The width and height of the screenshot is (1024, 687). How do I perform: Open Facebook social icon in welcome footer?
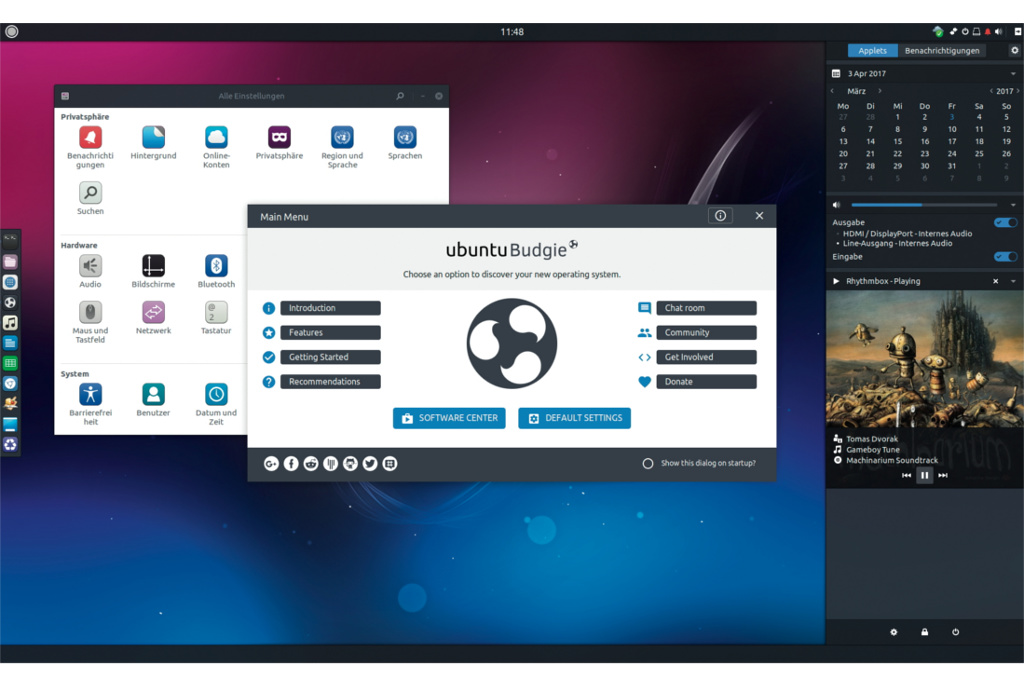click(x=291, y=464)
